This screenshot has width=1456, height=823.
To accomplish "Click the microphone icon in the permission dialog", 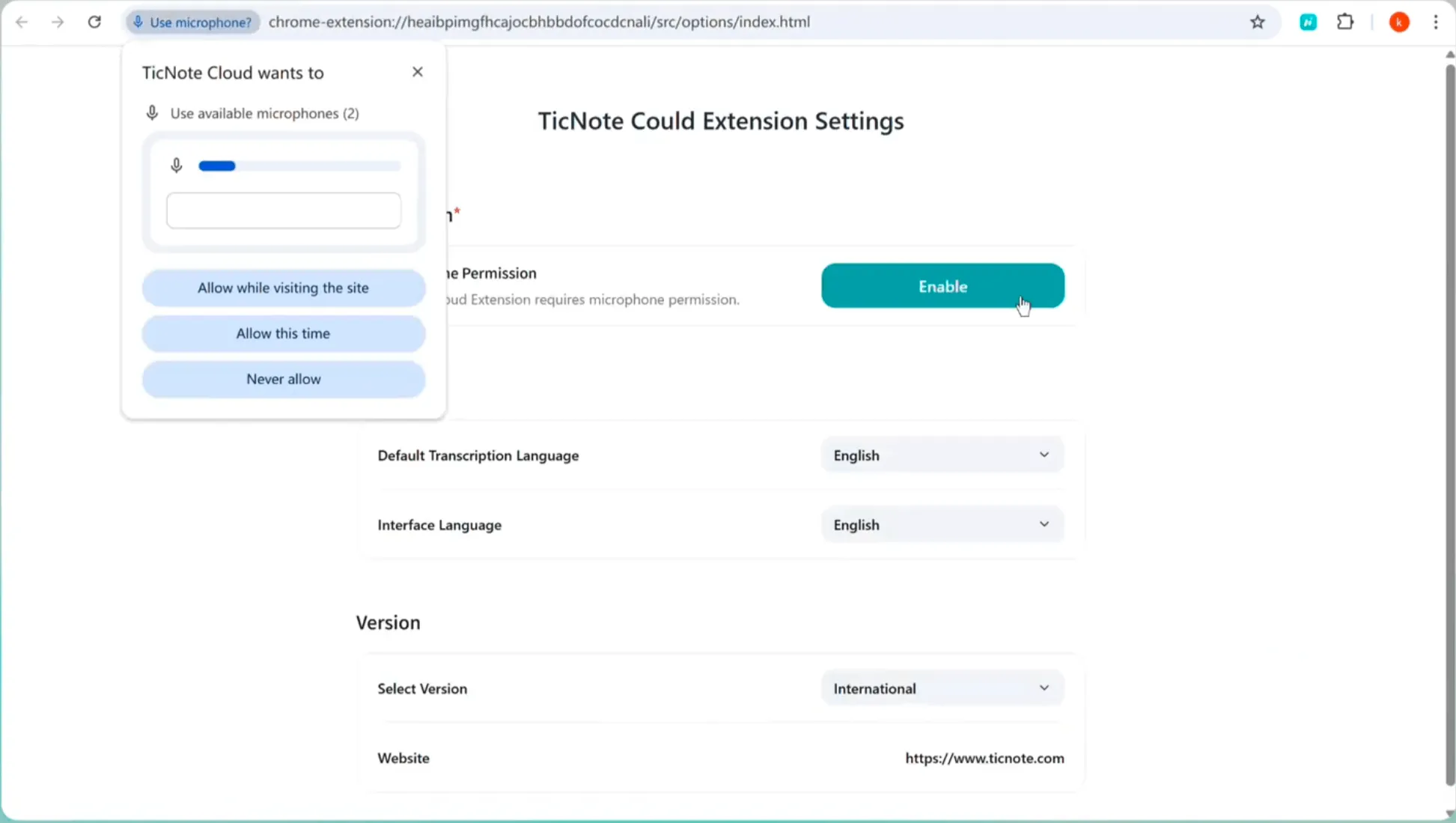I will pos(177,165).
